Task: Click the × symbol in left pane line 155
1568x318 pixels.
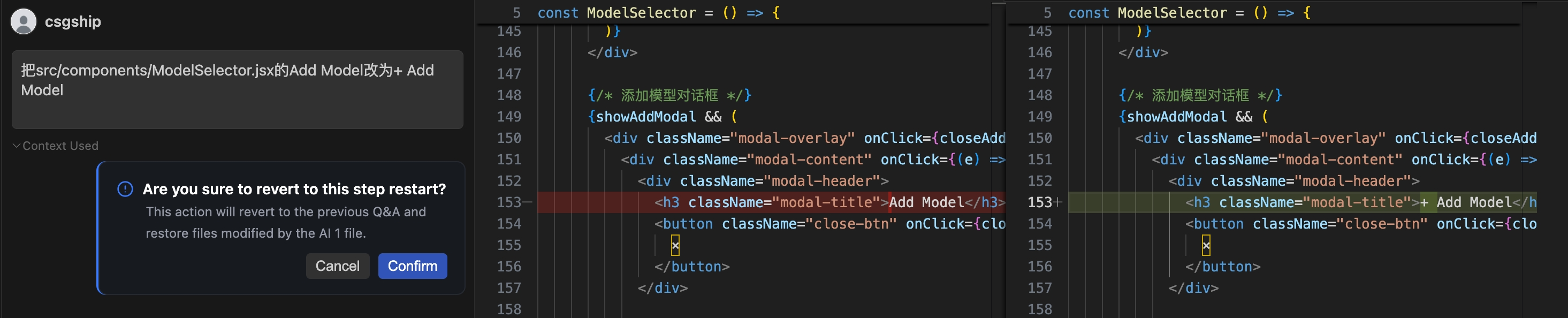Action: (x=675, y=246)
